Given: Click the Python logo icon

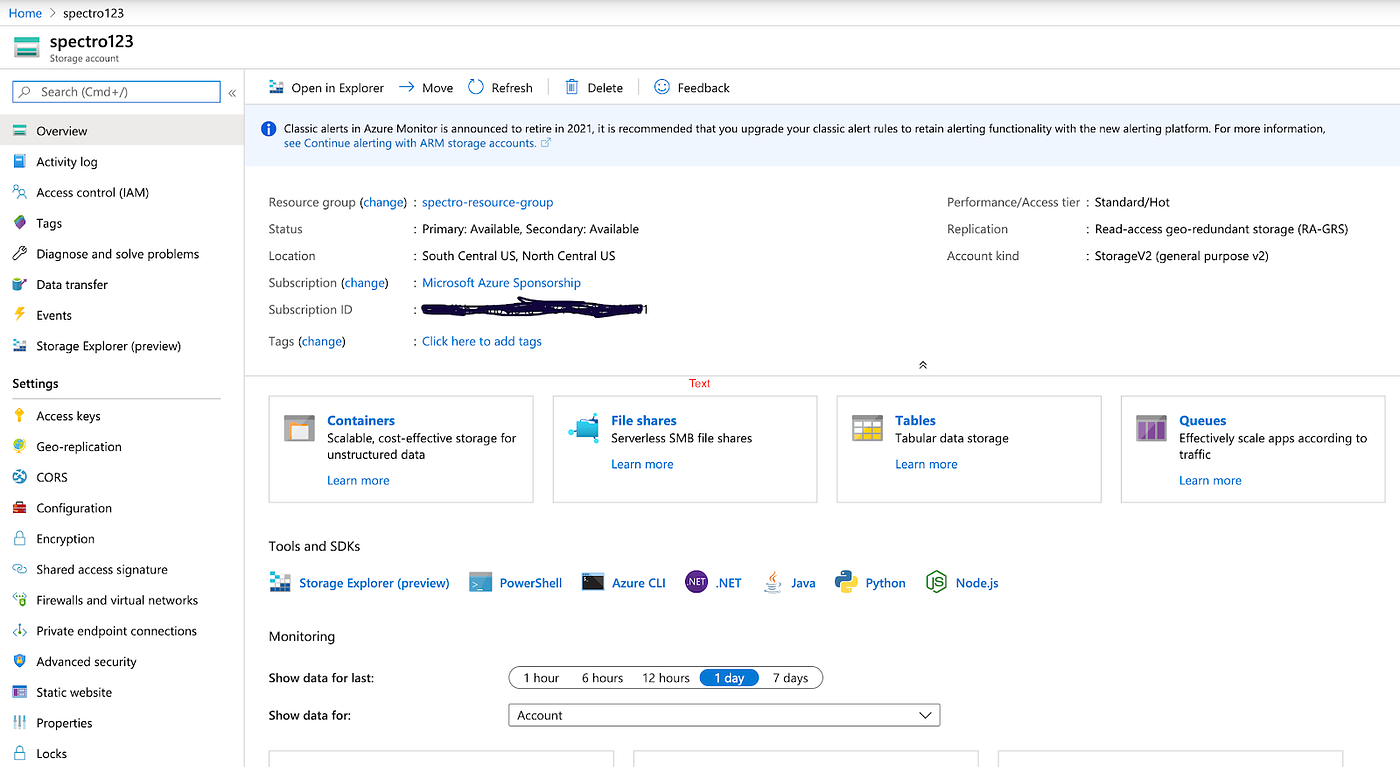Looking at the screenshot, I should point(847,583).
